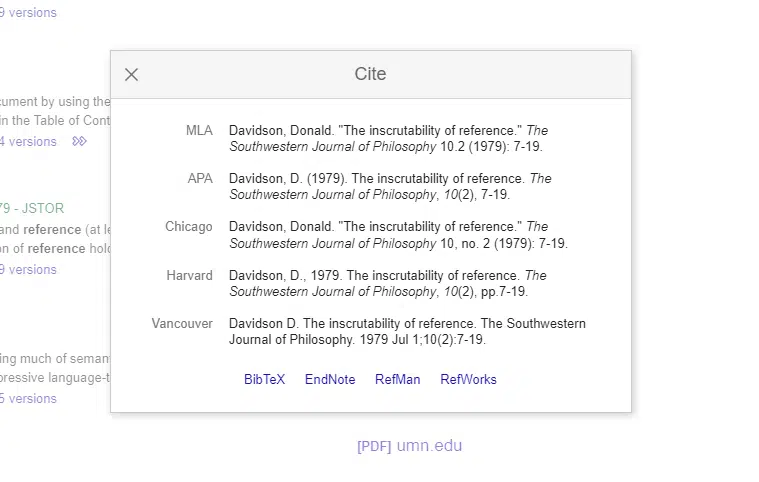Select the Vancouver citation text
The width and height of the screenshot is (759, 482).
click(407, 331)
